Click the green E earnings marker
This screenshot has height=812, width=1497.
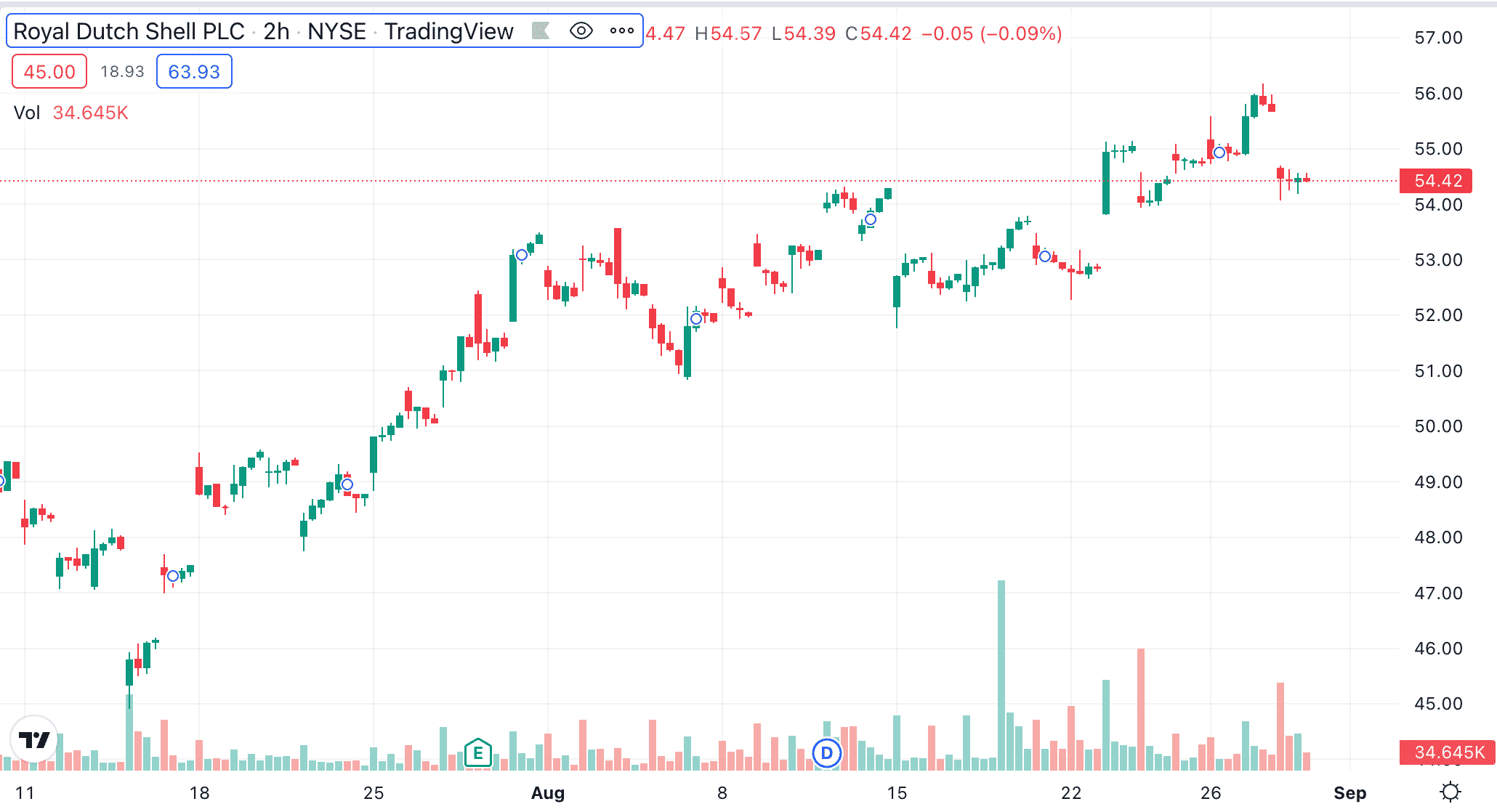[x=478, y=753]
